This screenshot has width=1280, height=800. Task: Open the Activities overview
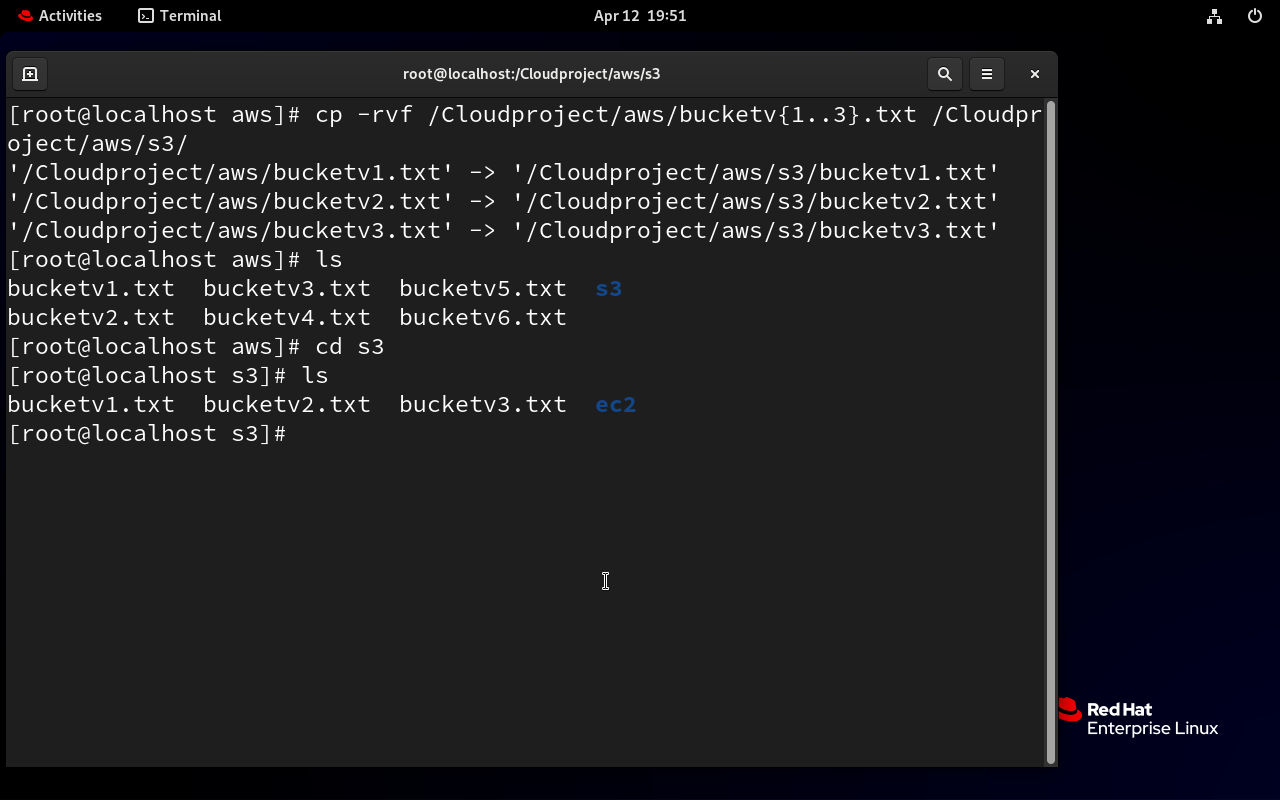(59, 16)
